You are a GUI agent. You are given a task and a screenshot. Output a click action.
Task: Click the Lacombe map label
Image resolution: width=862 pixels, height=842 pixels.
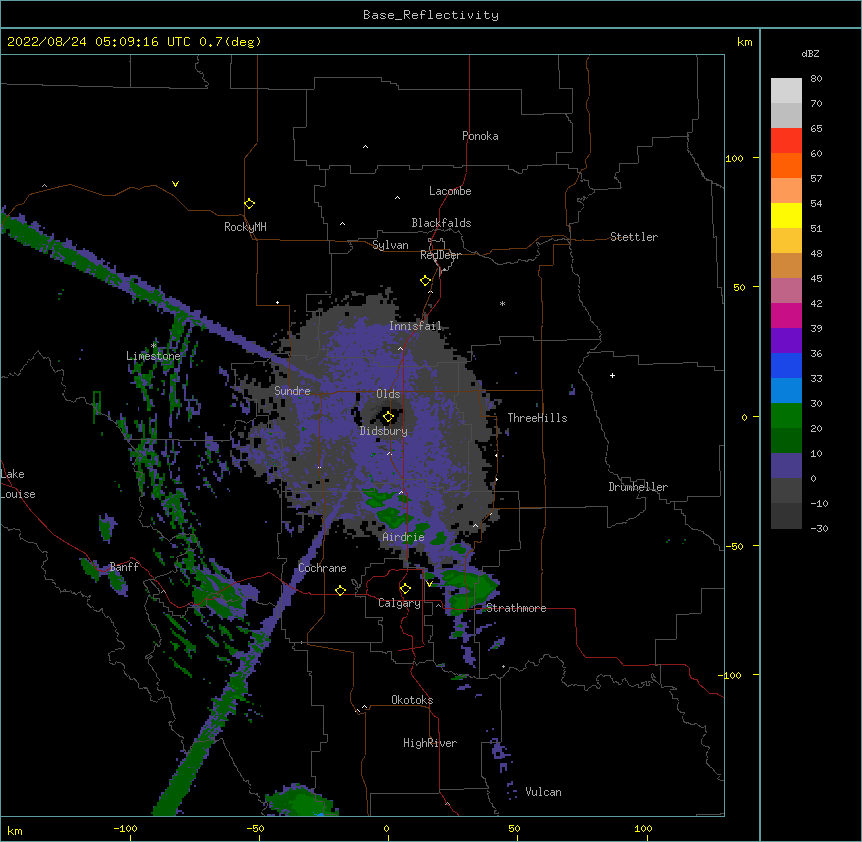click(450, 191)
